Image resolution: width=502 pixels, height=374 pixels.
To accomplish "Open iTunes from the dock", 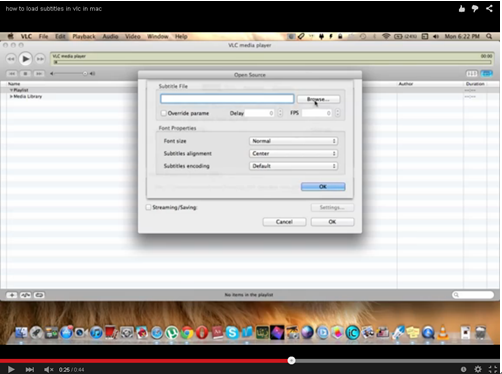I will click(x=96, y=332).
